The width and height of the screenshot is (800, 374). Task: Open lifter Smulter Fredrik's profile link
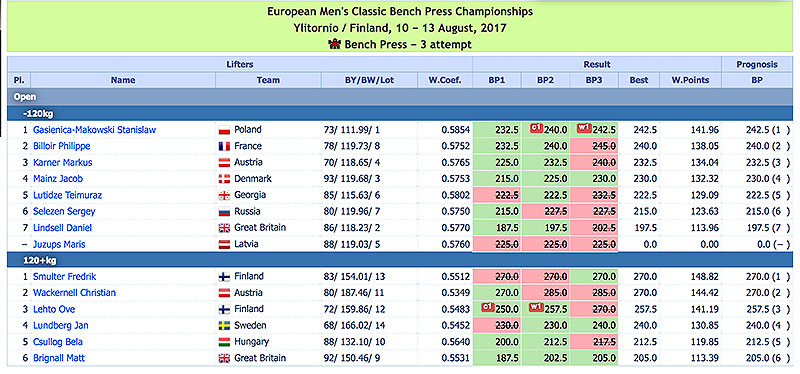click(x=64, y=277)
